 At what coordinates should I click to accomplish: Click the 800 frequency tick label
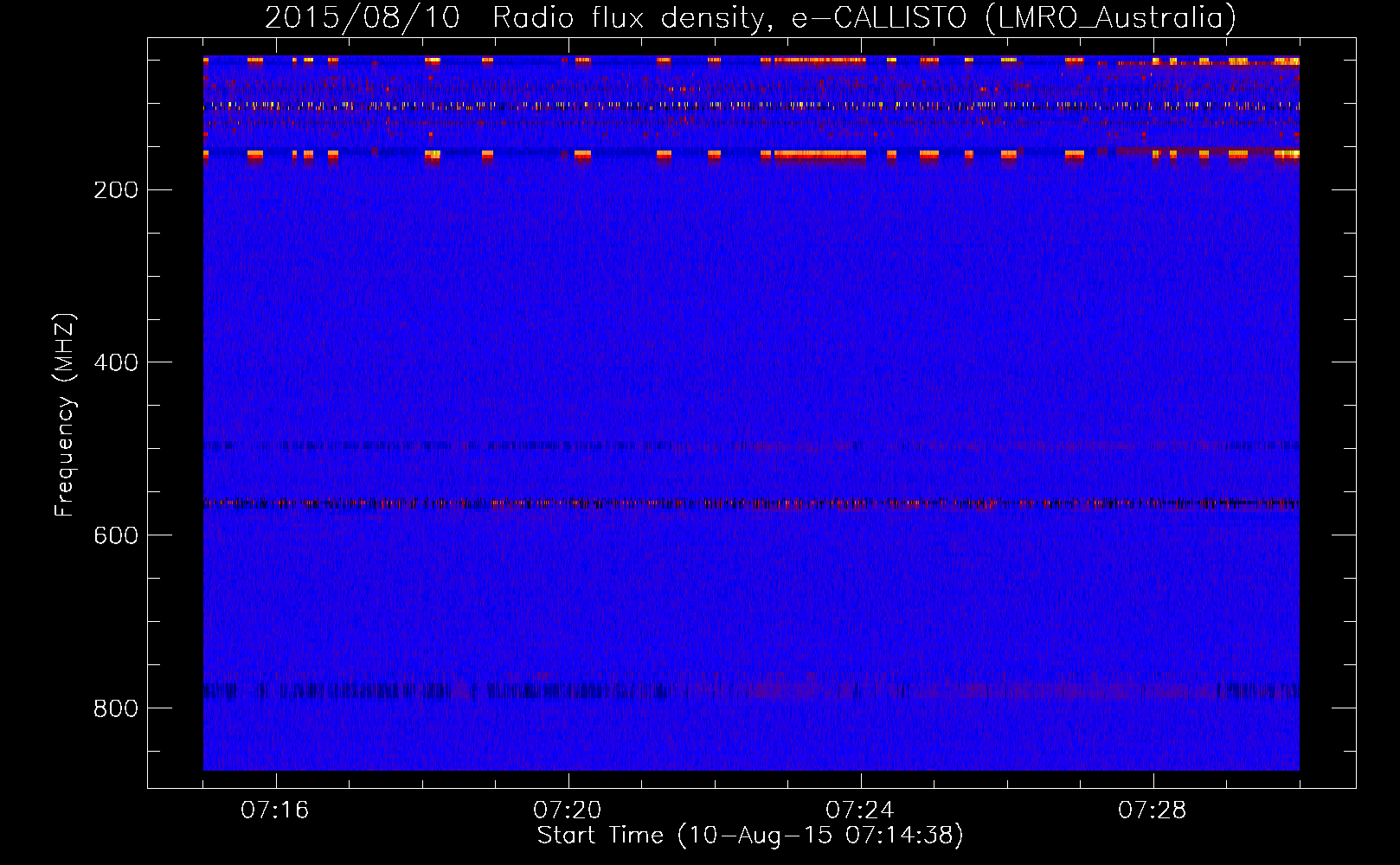click(x=116, y=709)
